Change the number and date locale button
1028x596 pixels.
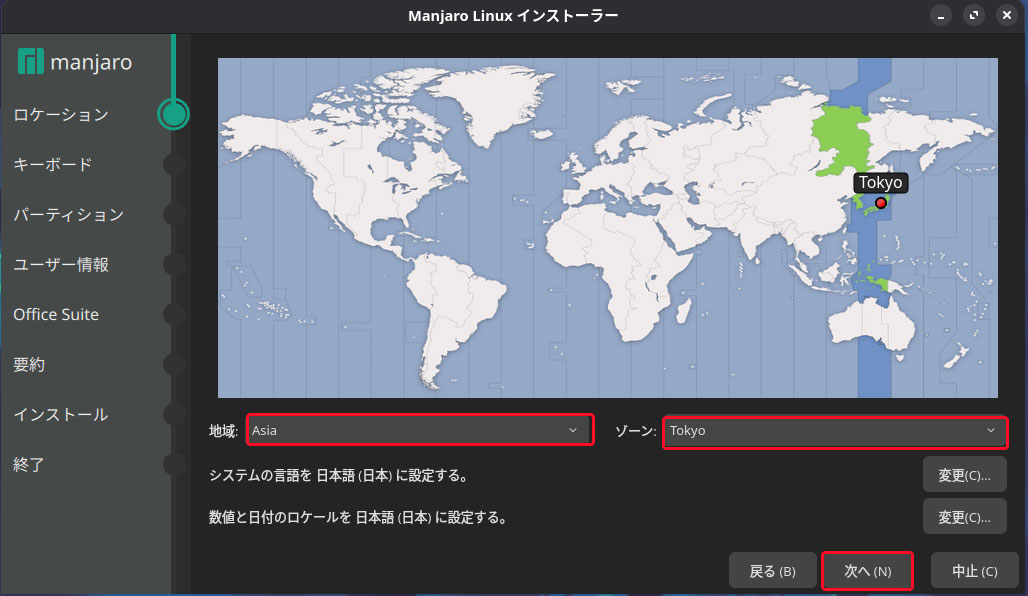click(964, 517)
